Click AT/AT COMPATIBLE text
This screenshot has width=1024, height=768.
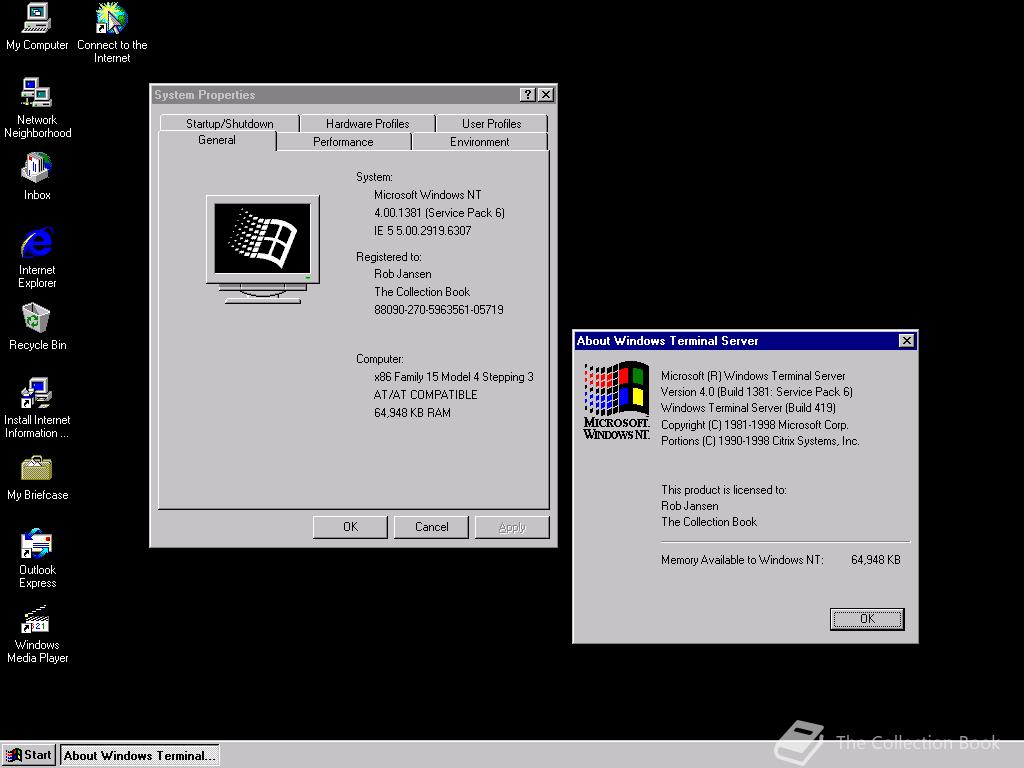tap(425, 395)
